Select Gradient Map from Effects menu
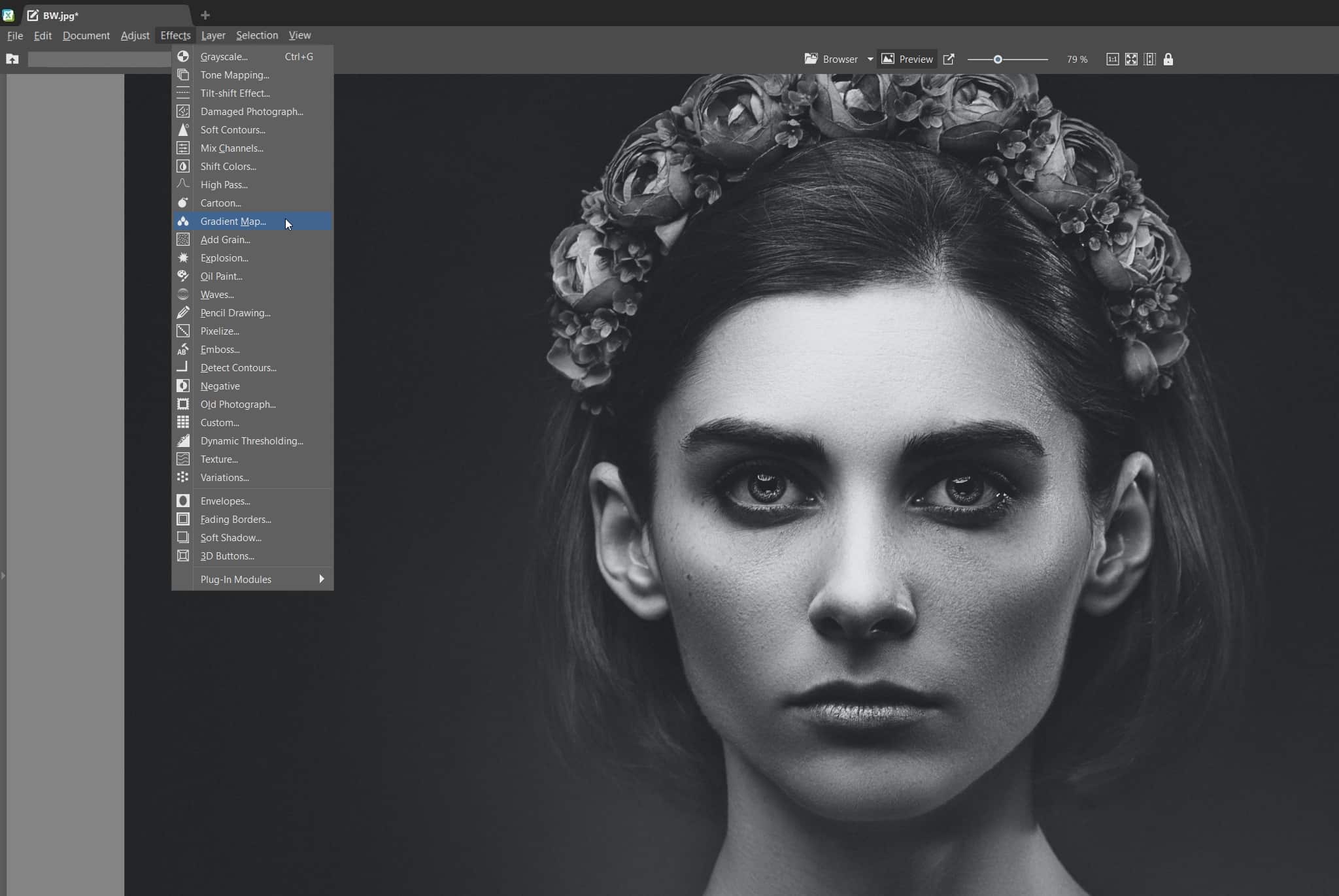 [x=233, y=222]
